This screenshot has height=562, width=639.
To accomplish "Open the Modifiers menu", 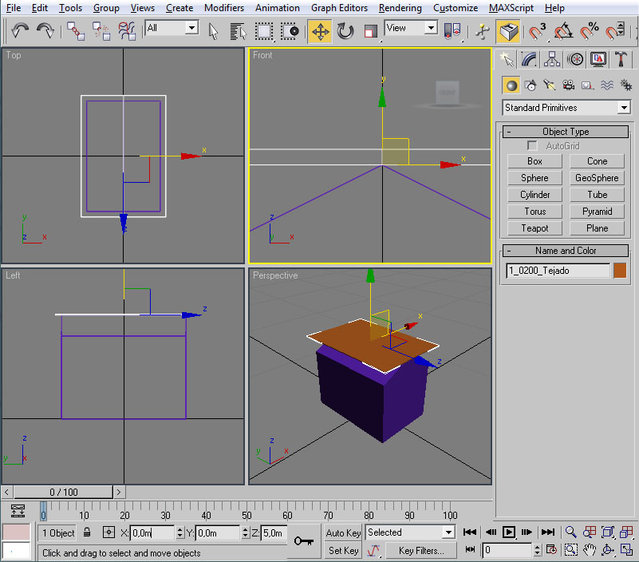I will 223,8.
